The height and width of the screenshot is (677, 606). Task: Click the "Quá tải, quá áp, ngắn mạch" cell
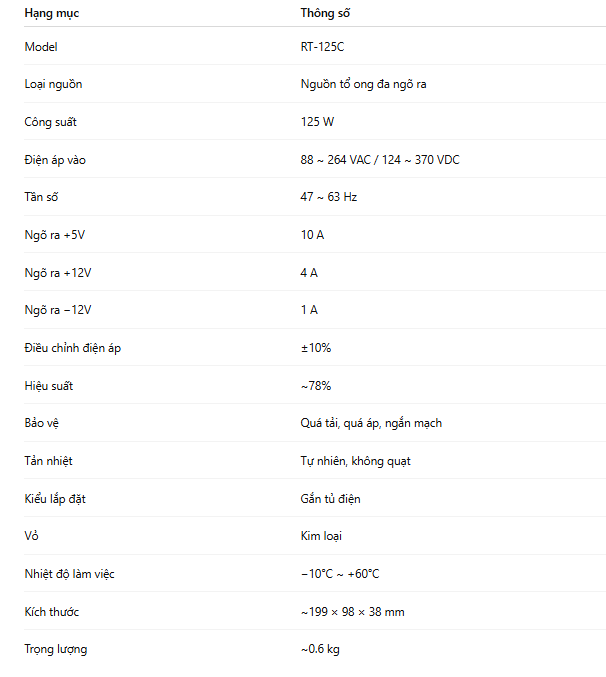tap(370, 423)
